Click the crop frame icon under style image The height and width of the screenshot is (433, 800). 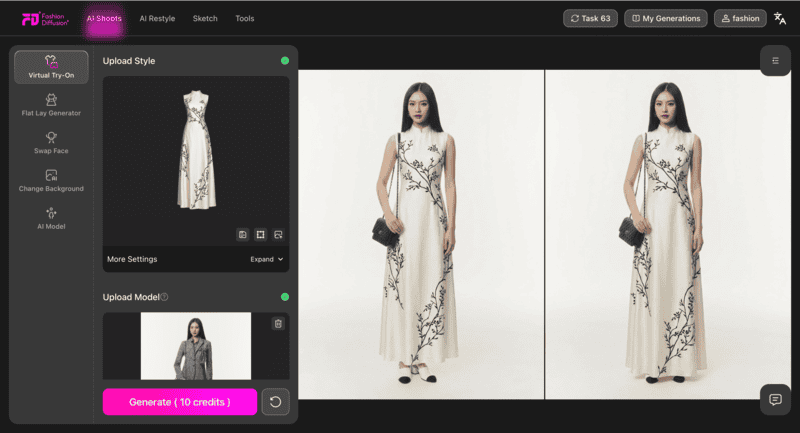(260, 235)
